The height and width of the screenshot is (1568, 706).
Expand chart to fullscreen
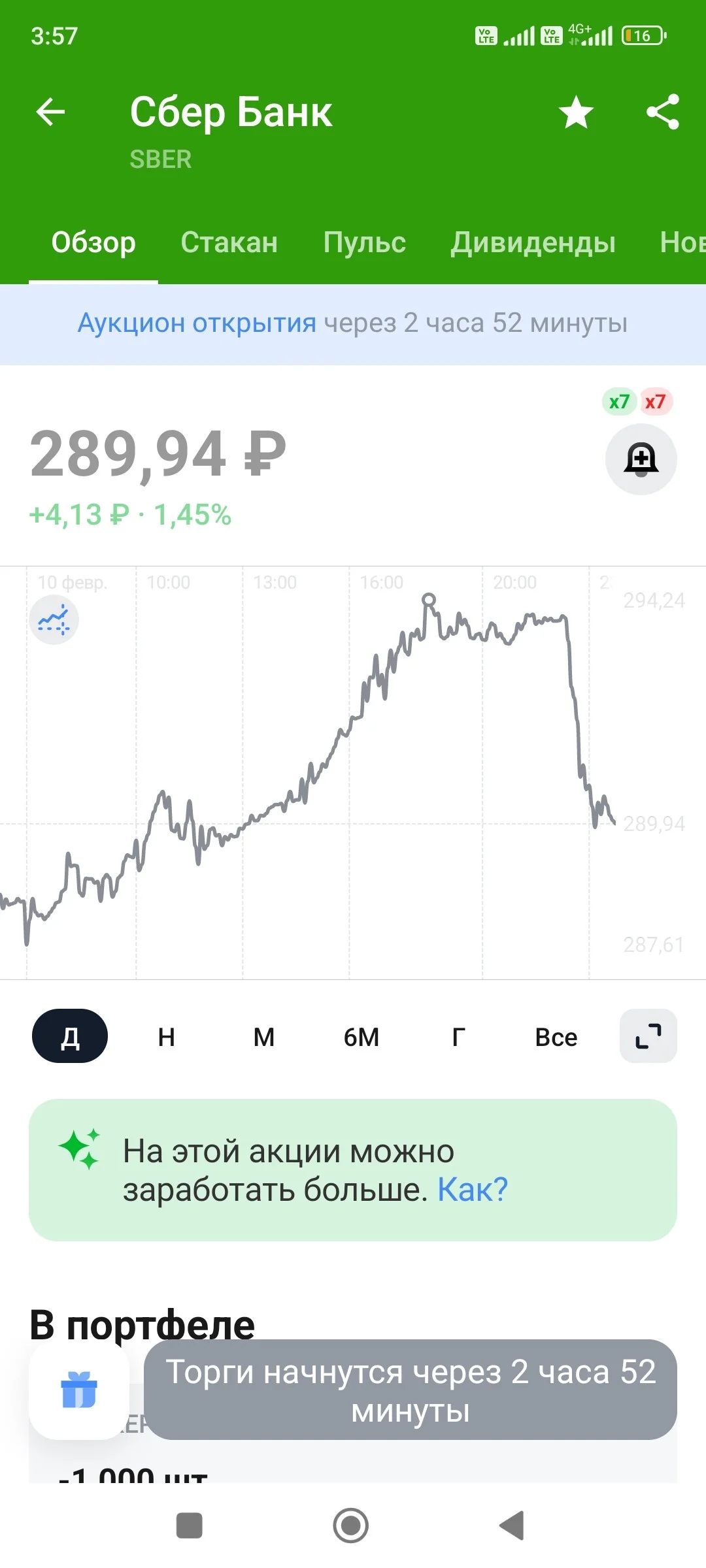coord(648,1036)
